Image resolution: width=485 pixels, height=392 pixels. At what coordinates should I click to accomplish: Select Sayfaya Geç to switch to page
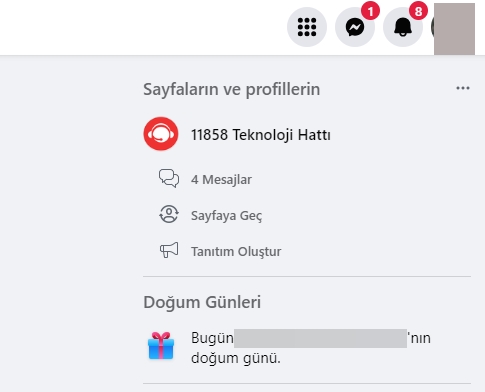[x=226, y=216]
